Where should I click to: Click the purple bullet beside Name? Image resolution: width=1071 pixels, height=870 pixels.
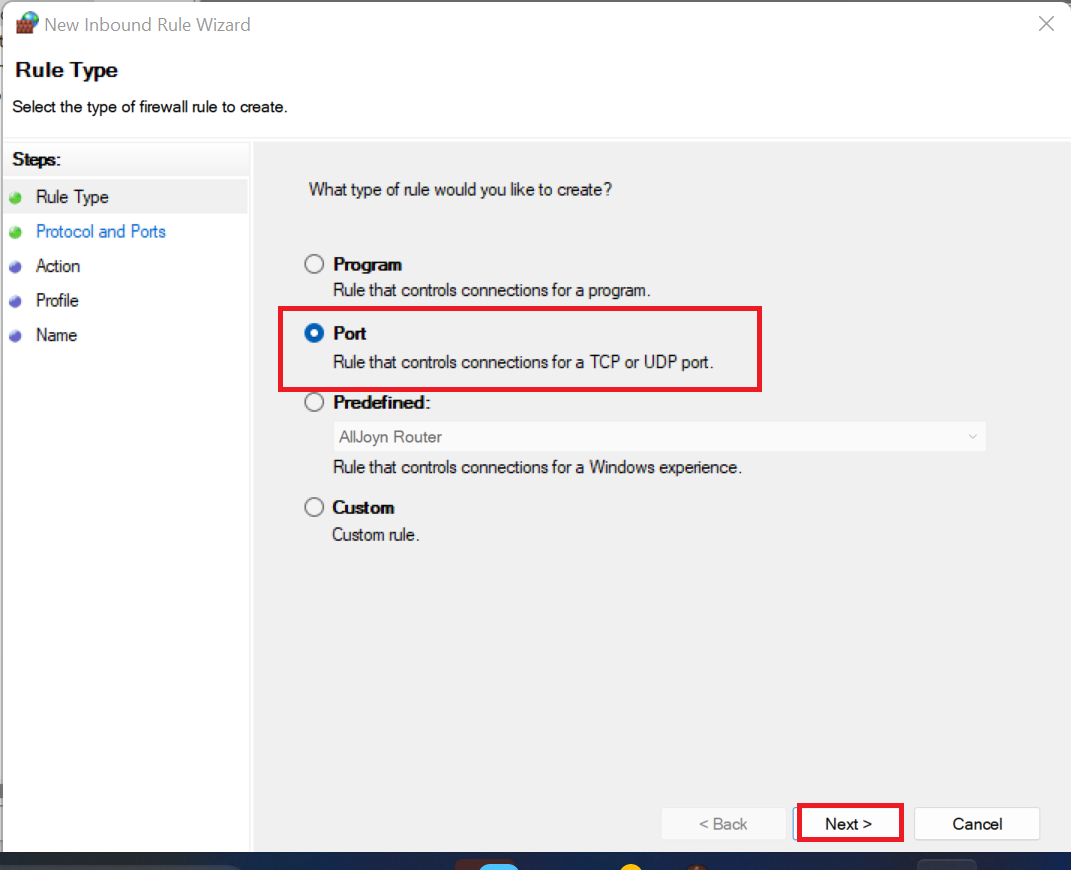point(16,336)
